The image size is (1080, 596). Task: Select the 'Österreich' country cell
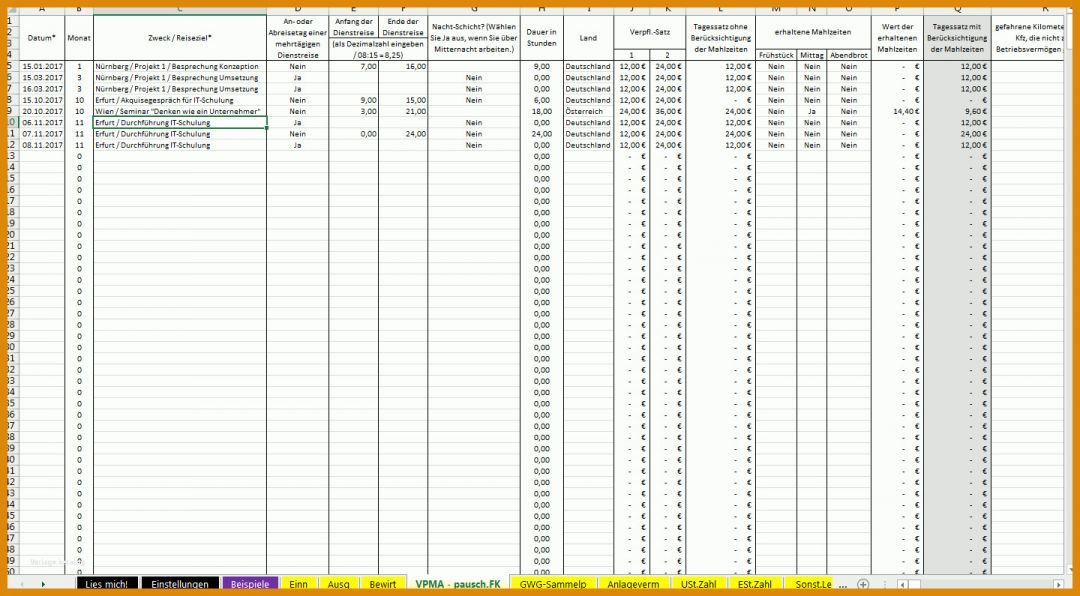click(x=588, y=112)
